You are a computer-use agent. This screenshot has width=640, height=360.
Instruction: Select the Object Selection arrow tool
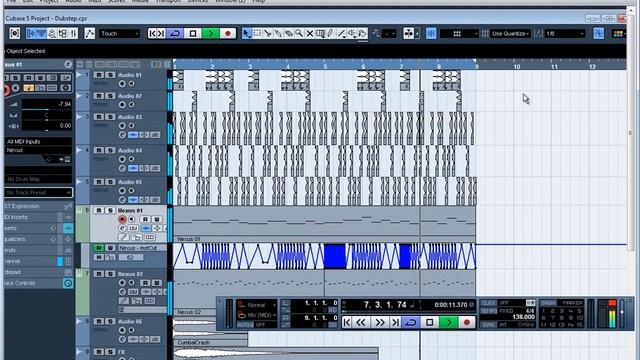247,33
